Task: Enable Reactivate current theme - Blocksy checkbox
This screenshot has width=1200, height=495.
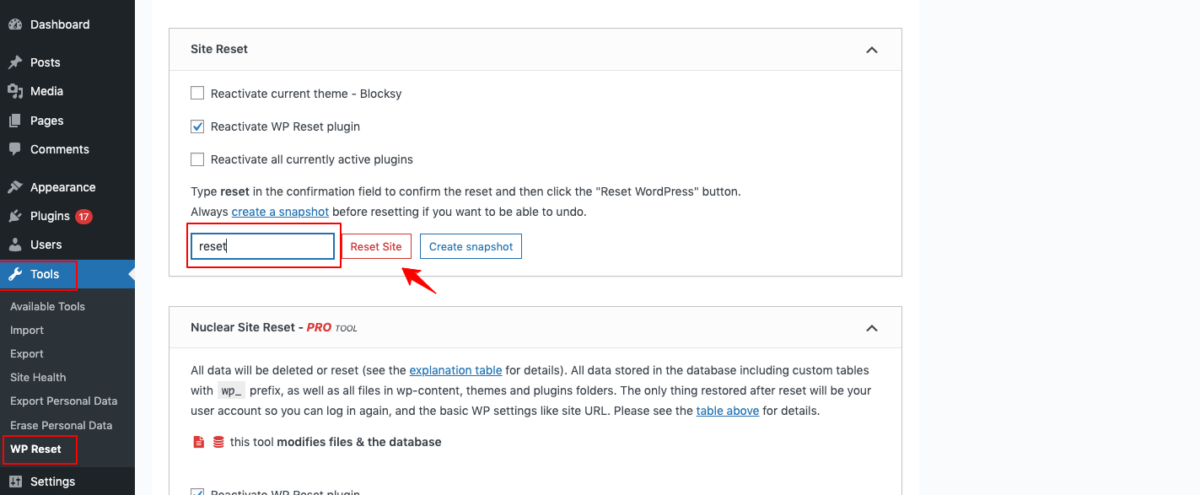Action: [x=197, y=93]
